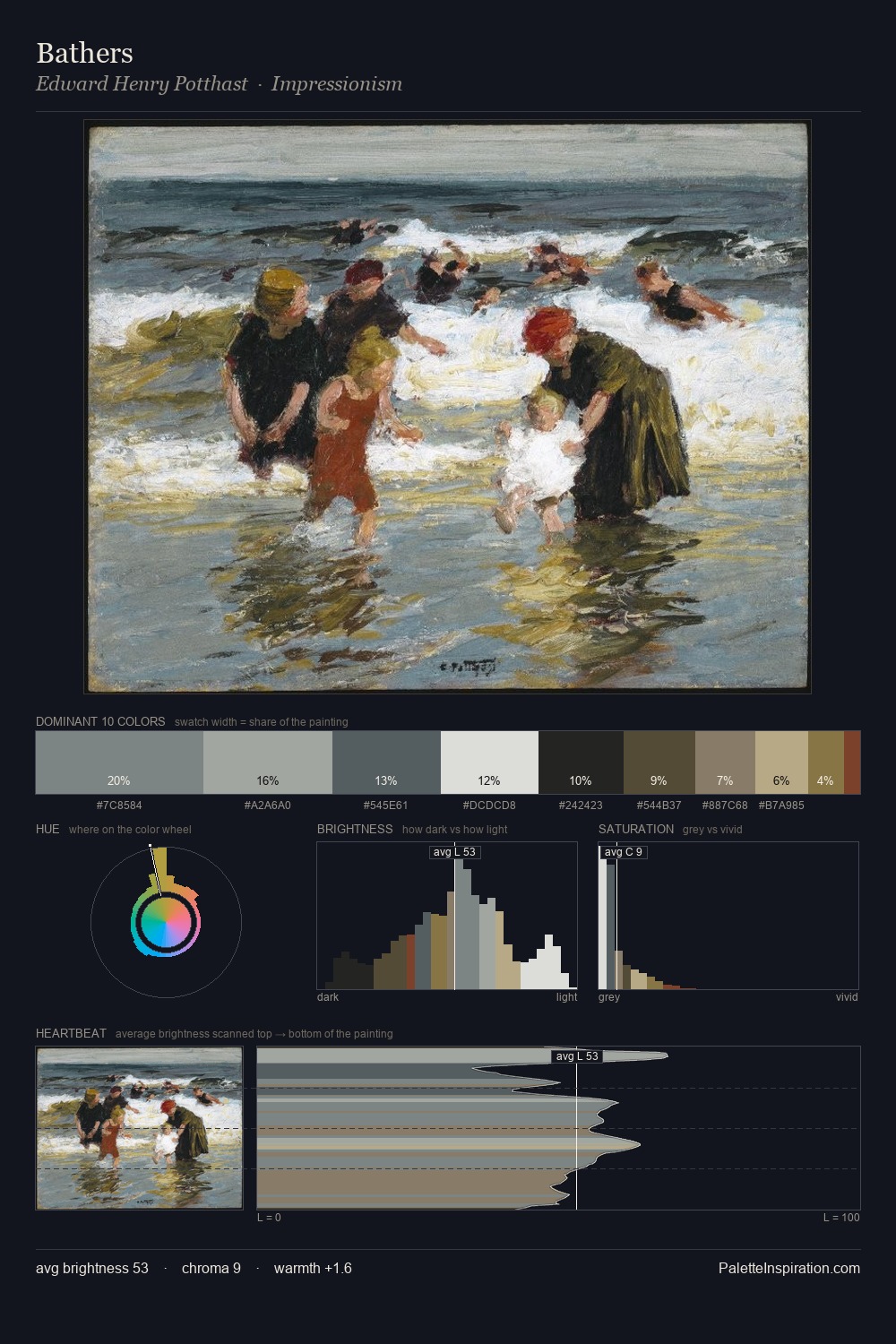Click the title text Bathers

pos(84,53)
